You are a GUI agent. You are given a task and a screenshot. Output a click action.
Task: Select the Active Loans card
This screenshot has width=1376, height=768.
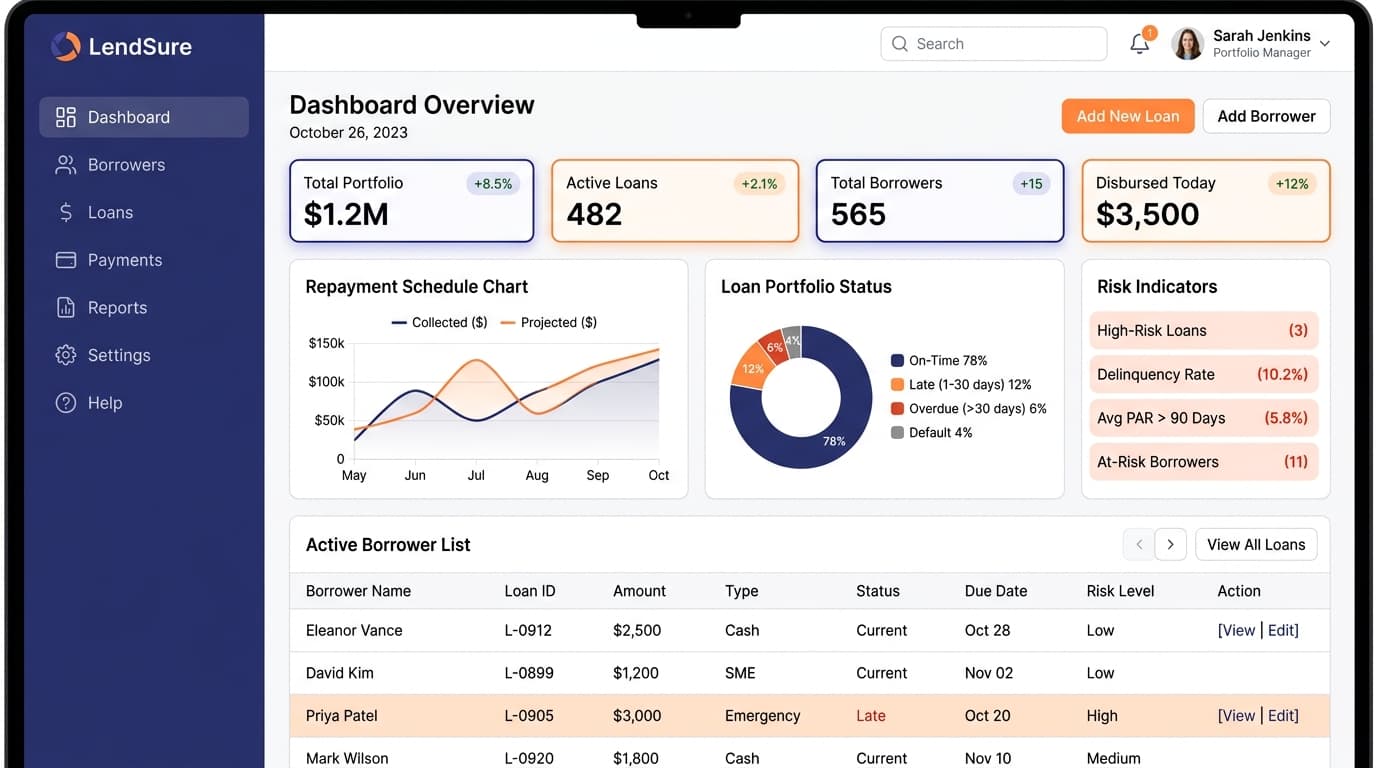pyautogui.click(x=675, y=201)
